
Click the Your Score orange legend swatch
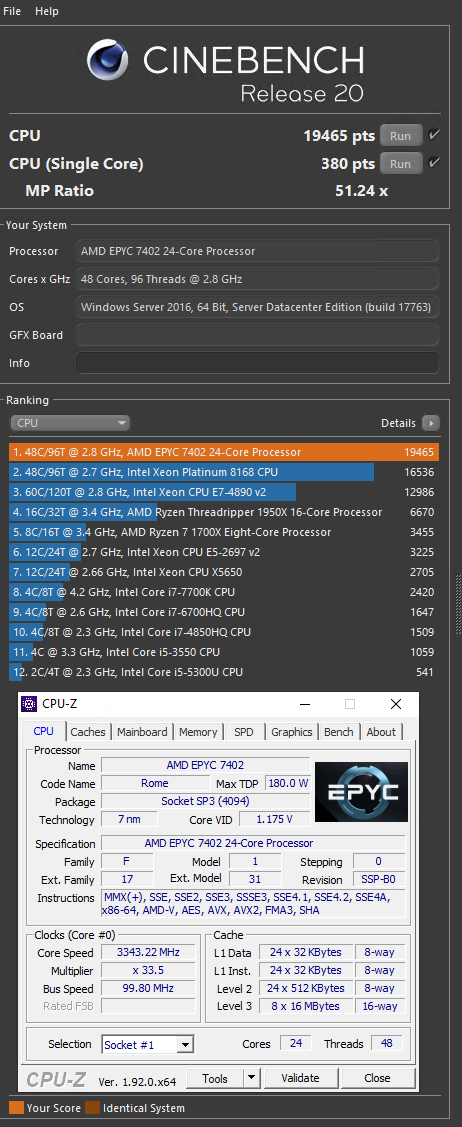[x=15, y=1108]
